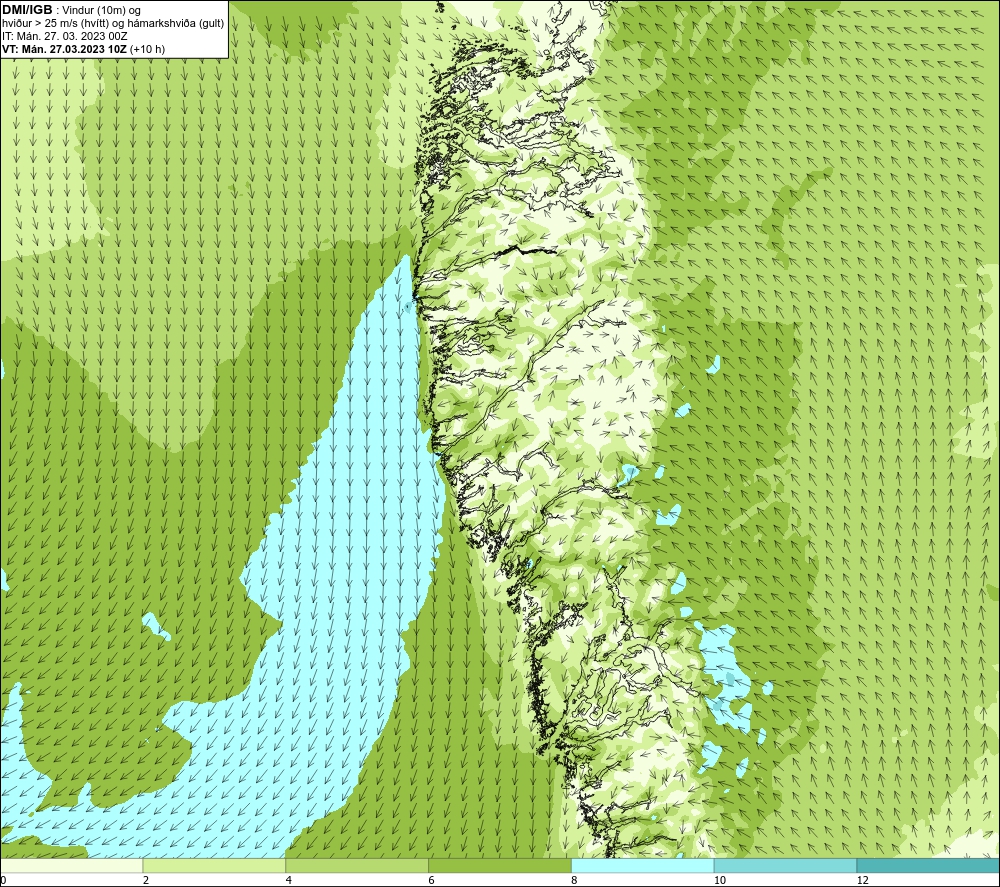1000x887 pixels.
Task: Click the "8" label on the scale
Action: point(575,880)
